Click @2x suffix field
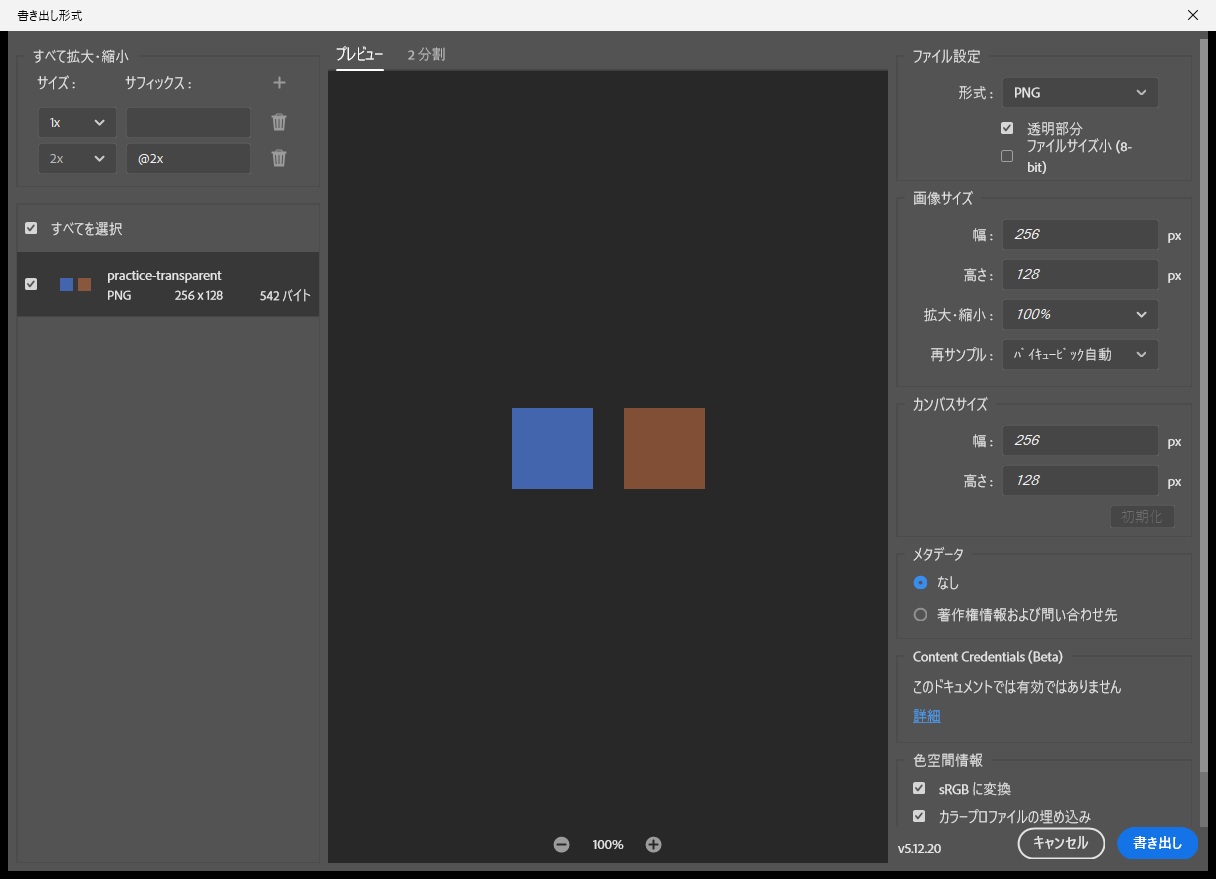Screen dimensions: 1216x879 click(x=188, y=158)
